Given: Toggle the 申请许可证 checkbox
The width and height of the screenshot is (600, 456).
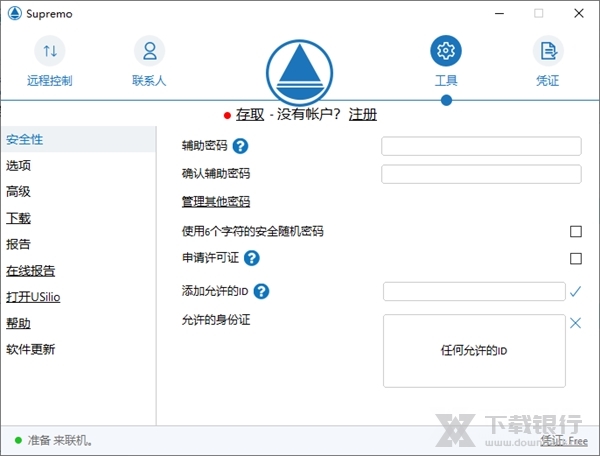Looking at the screenshot, I should click(576, 259).
